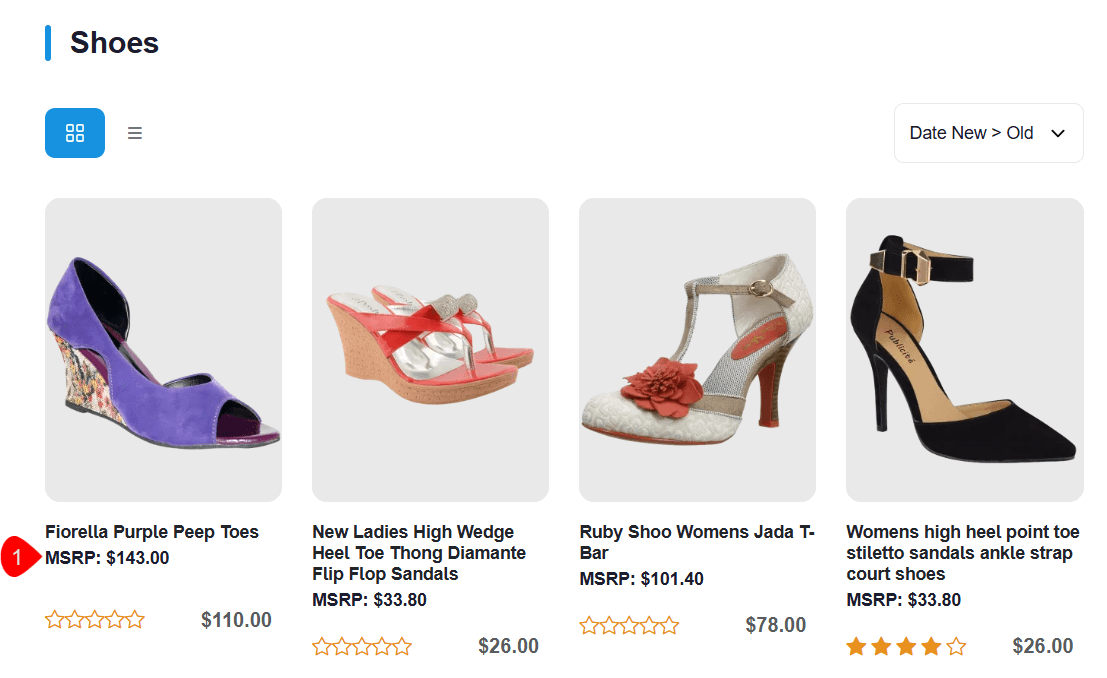1107x678 pixels.
Task: Open New Ladies High Wedge Heel title link
Action: pos(418,553)
